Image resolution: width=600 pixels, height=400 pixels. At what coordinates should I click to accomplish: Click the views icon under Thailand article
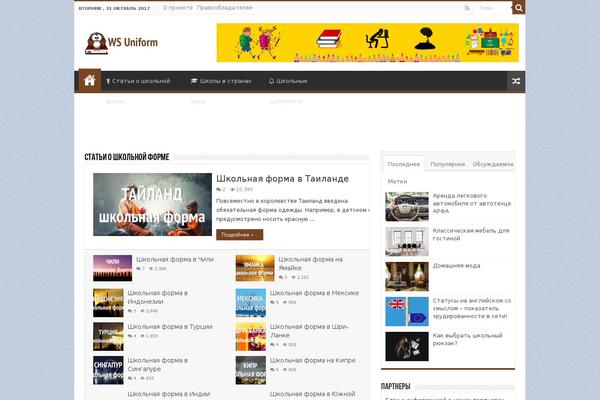coord(232,189)
